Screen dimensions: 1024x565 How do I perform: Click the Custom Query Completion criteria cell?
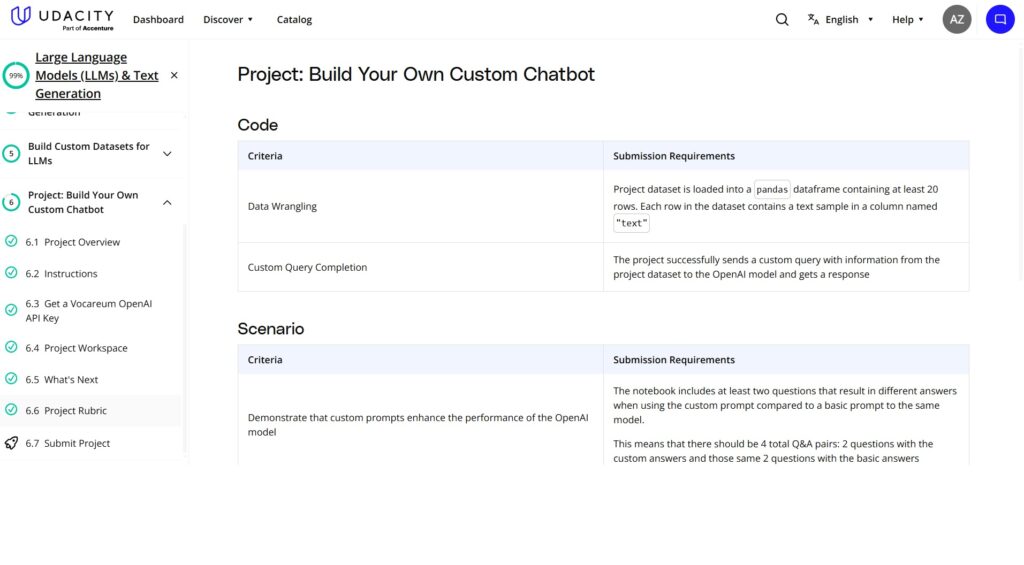[x=421, y=267]
